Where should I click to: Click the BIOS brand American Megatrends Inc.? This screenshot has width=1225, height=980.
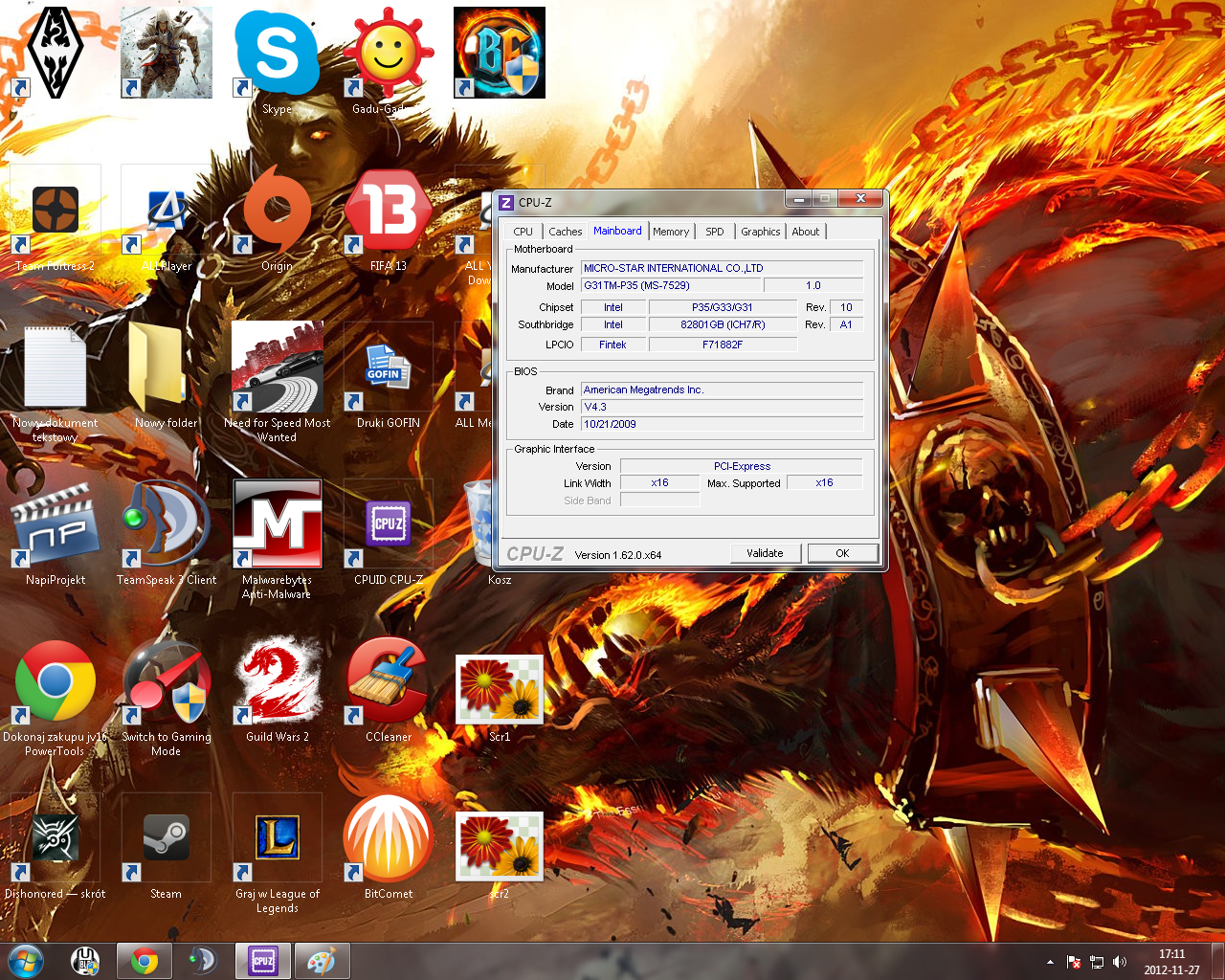click(x=723, y=390)
